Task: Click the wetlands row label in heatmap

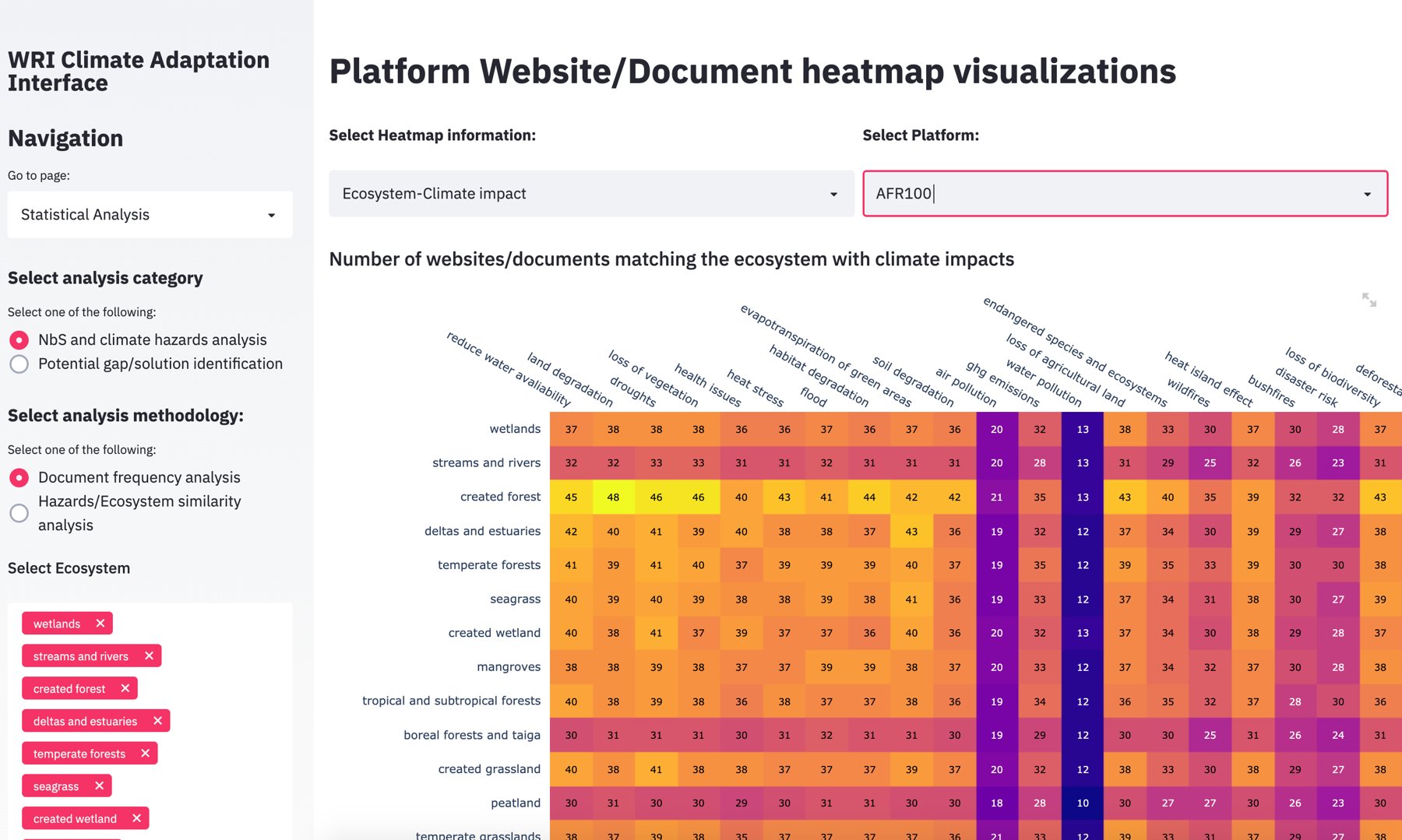Action: [515, 429]
